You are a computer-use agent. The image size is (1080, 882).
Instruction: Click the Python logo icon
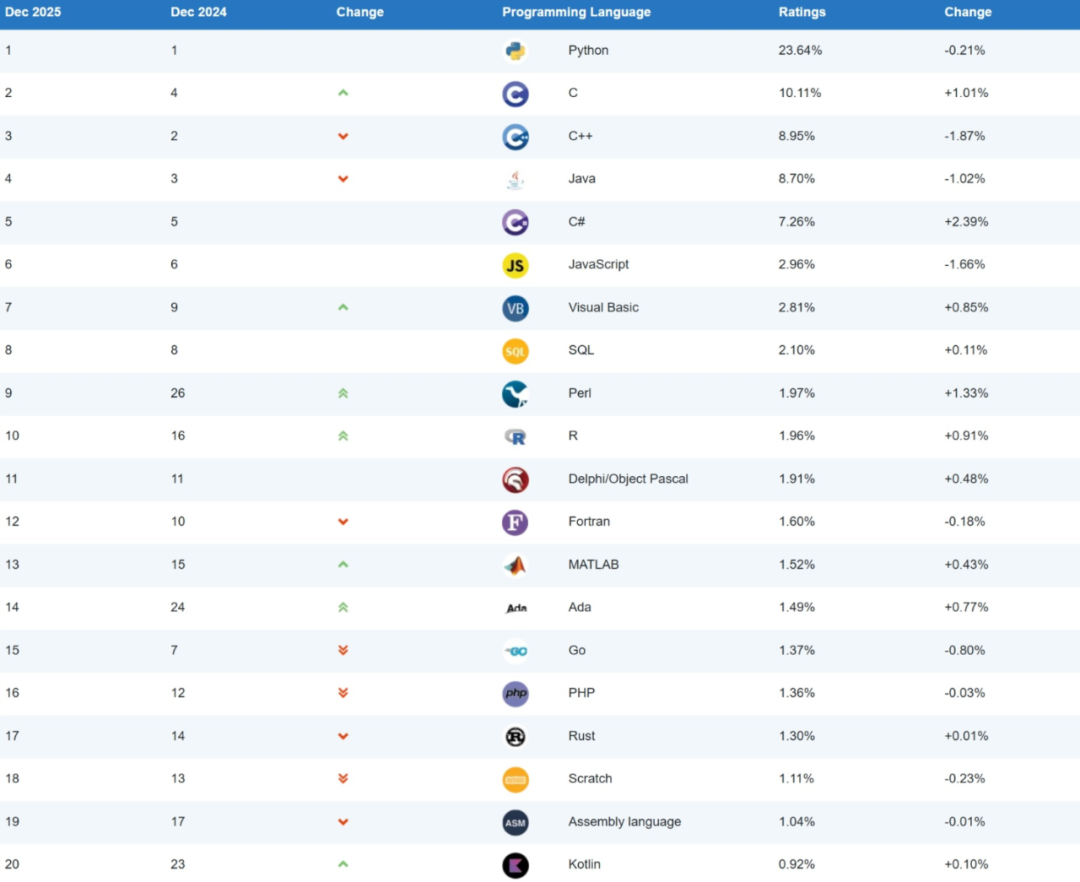tap(515, 51)
